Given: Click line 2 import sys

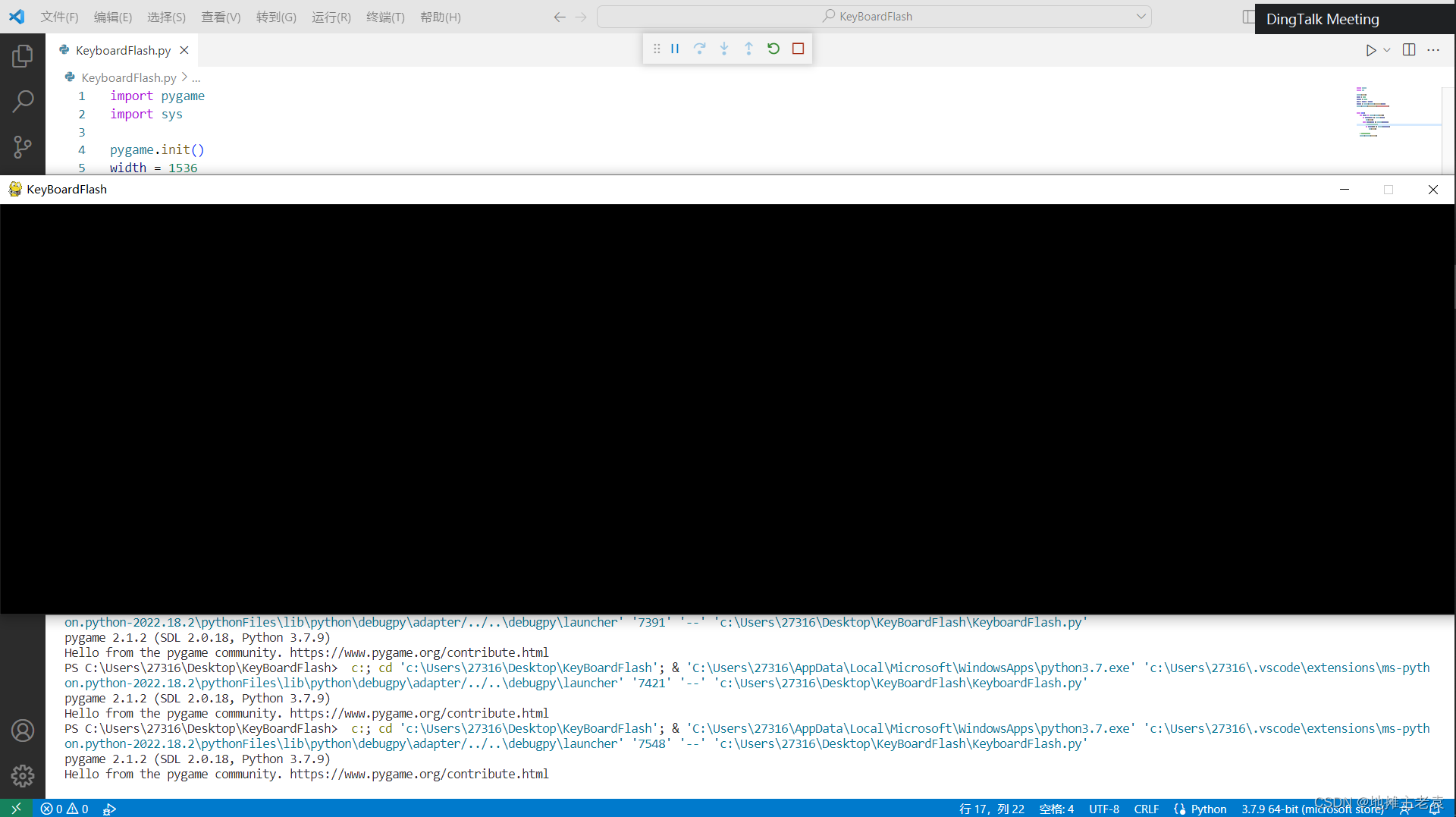Looking at the screenshot, I should [x=146, y=114].
